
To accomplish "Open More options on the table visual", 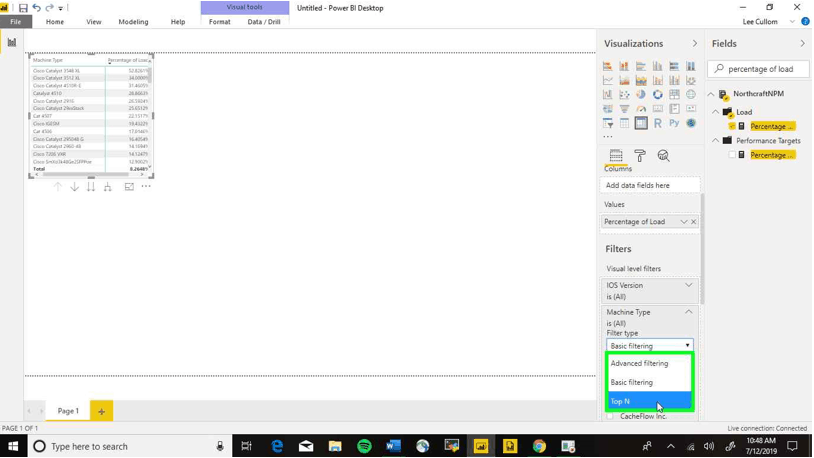I will (x=146, y=186).
